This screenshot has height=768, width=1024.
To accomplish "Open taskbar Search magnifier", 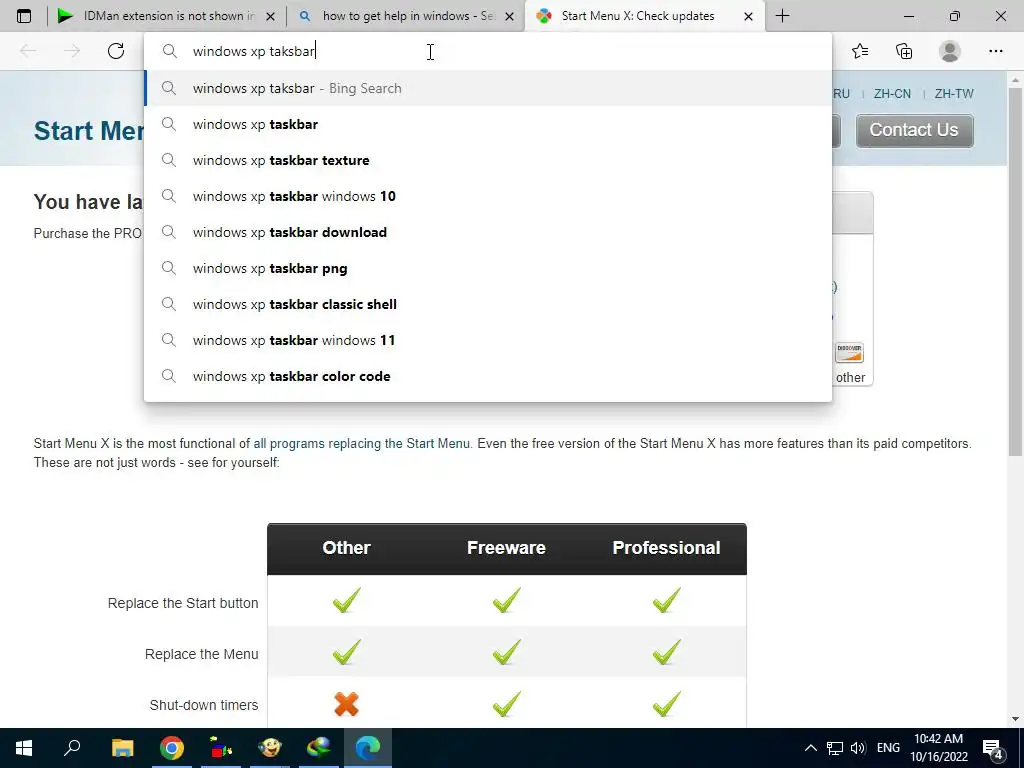I will point(72,748).
